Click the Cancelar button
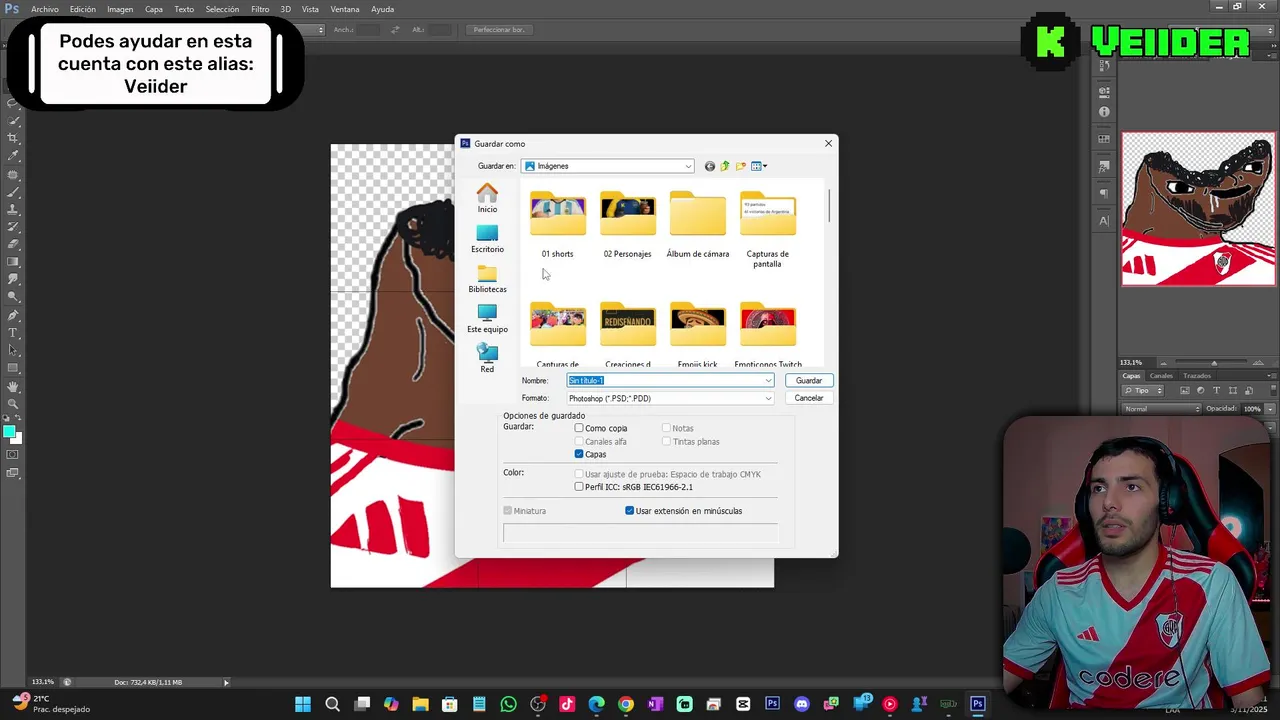Image resolution: width=1280 pixels, height=720 pixels. tap(809, 398)
